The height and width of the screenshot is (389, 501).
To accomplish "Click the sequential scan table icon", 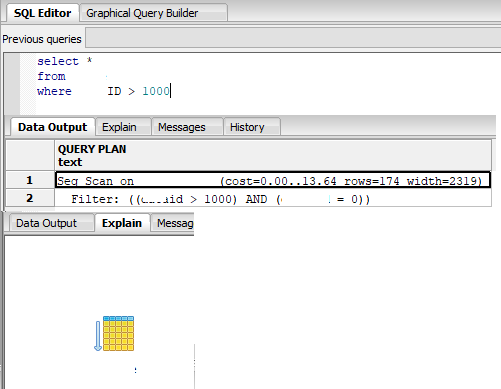I will pos(118,333).
